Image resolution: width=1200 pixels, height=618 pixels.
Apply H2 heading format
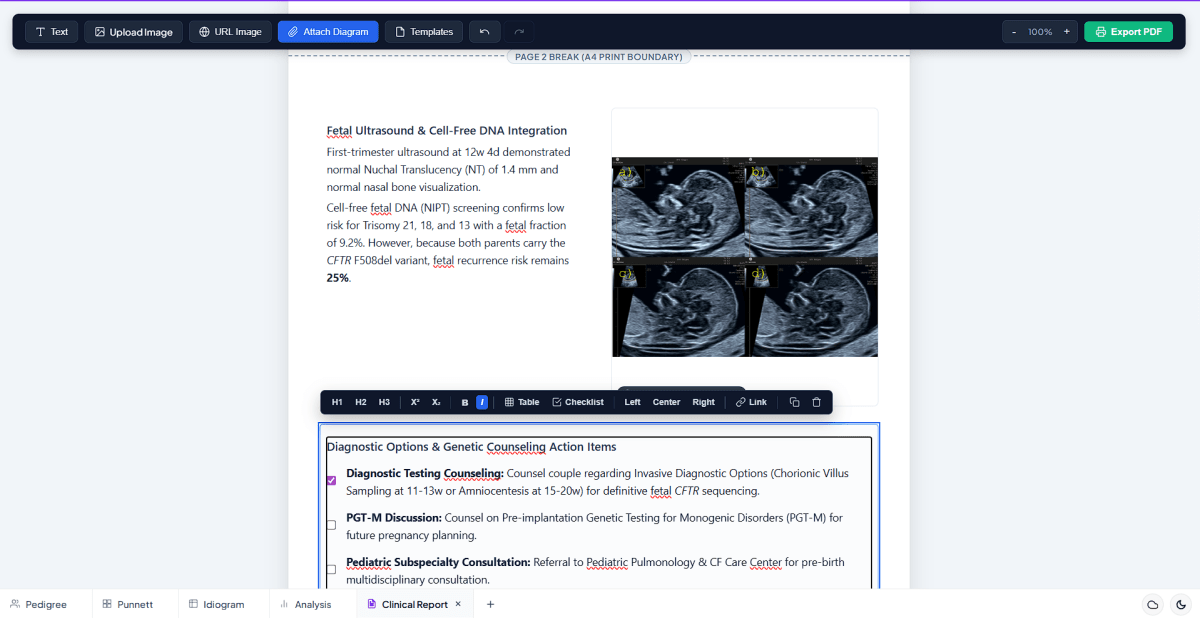361,402
